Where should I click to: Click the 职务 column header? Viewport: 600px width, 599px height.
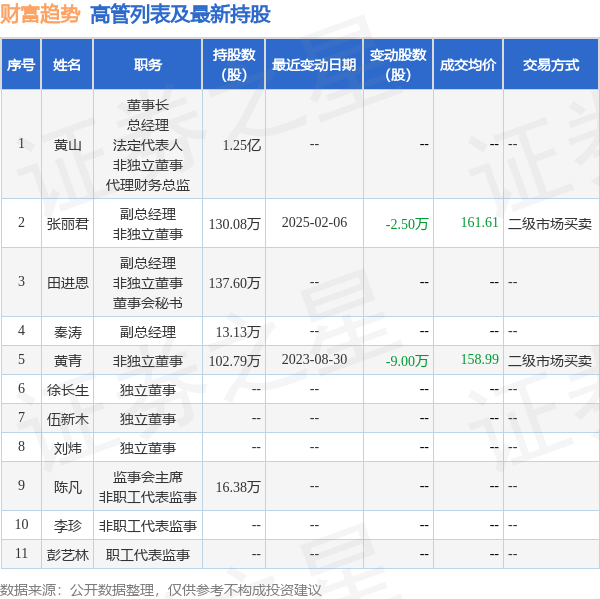pyautogui.click(x=148, y=65)
